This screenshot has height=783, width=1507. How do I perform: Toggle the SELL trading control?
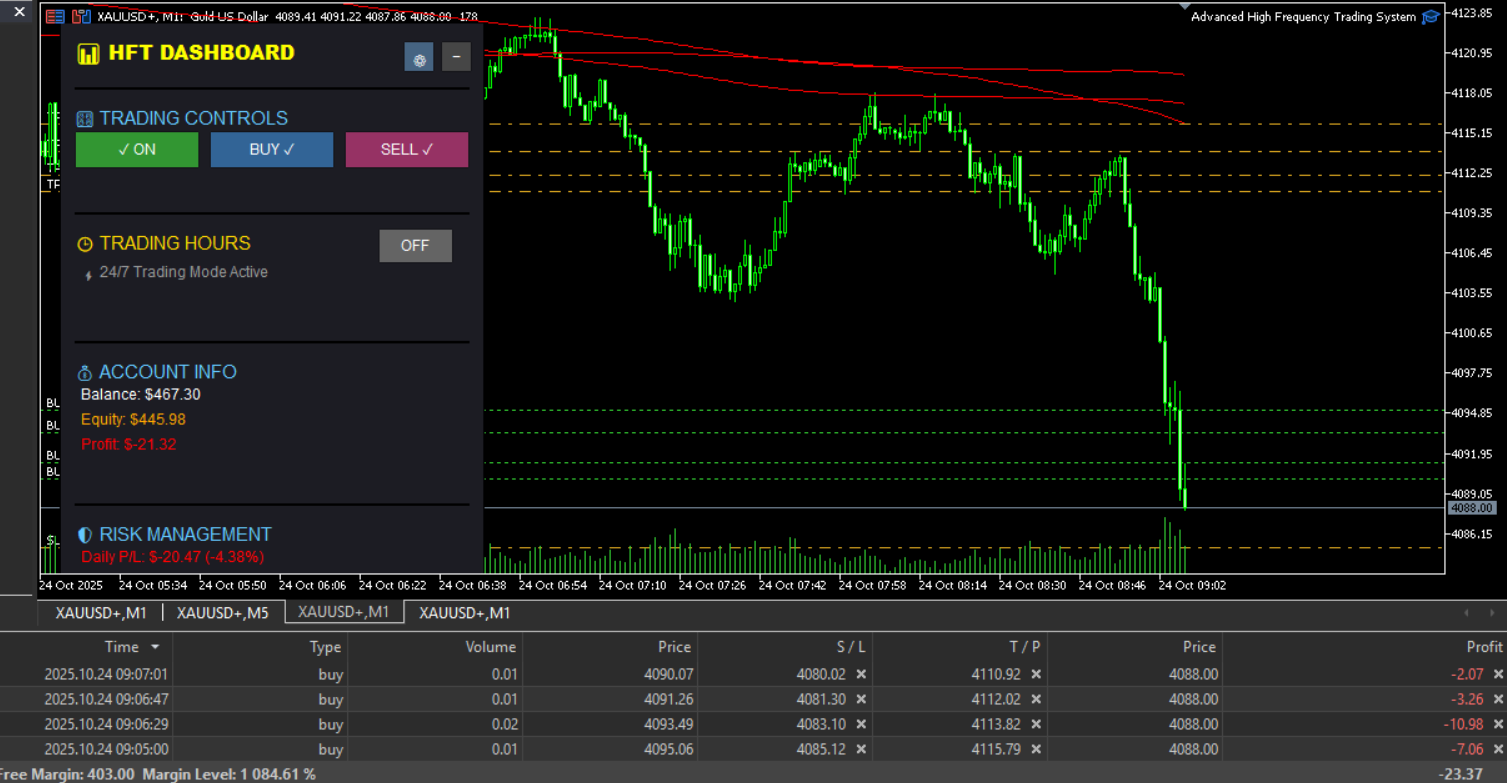[x=407, y=150]
